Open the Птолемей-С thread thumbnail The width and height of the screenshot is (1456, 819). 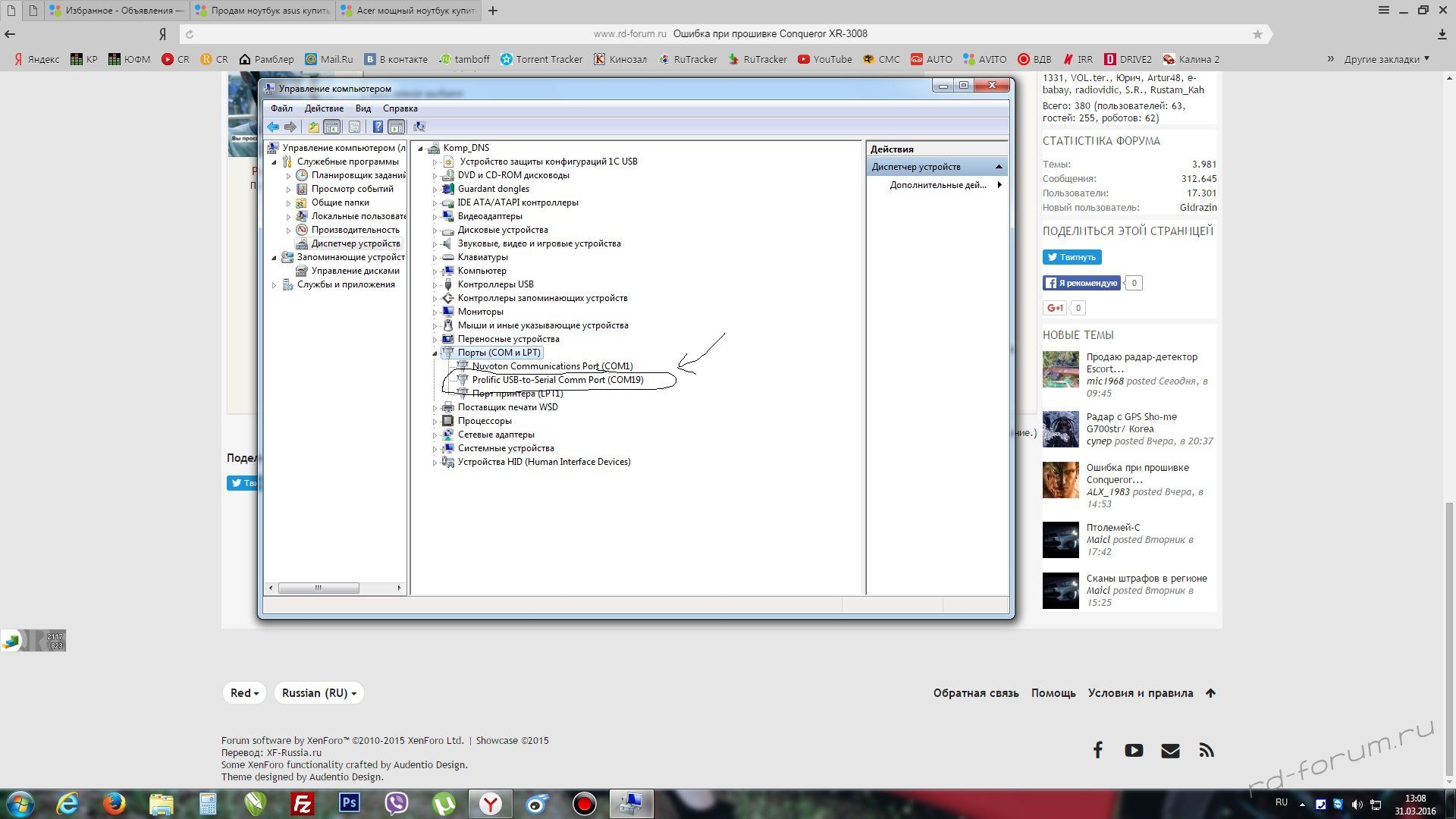(1060, 540)
